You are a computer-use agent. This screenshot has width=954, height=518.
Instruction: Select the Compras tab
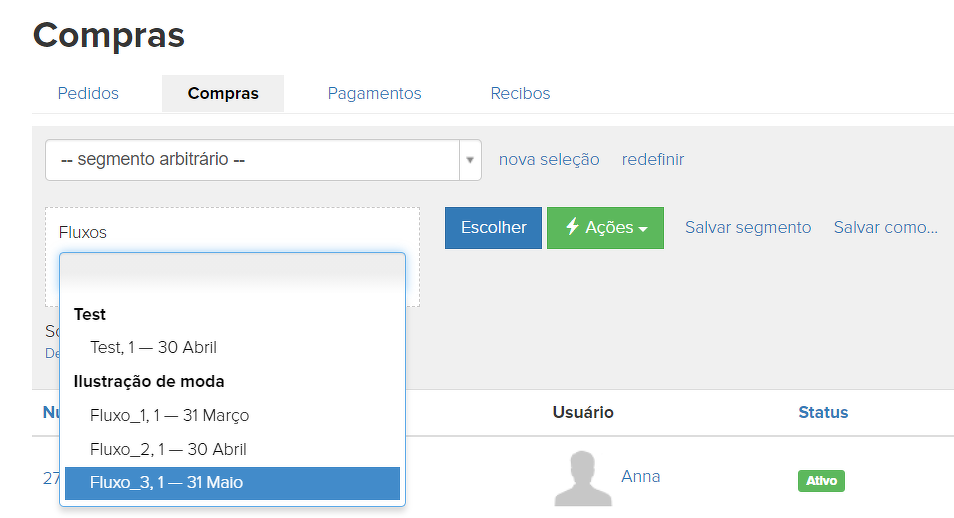[x=223, y=93]
